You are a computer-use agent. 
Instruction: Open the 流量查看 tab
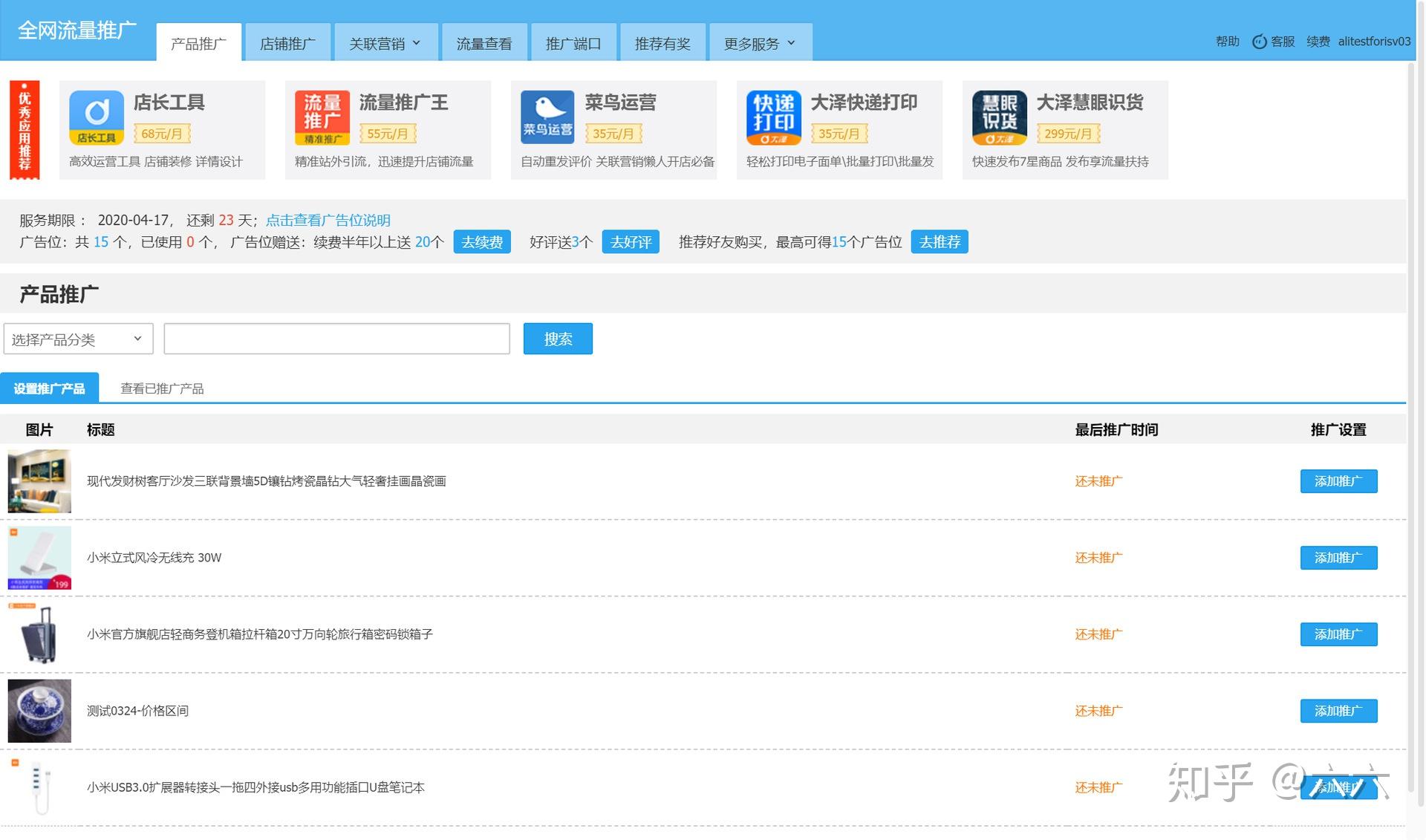[484, 43]
